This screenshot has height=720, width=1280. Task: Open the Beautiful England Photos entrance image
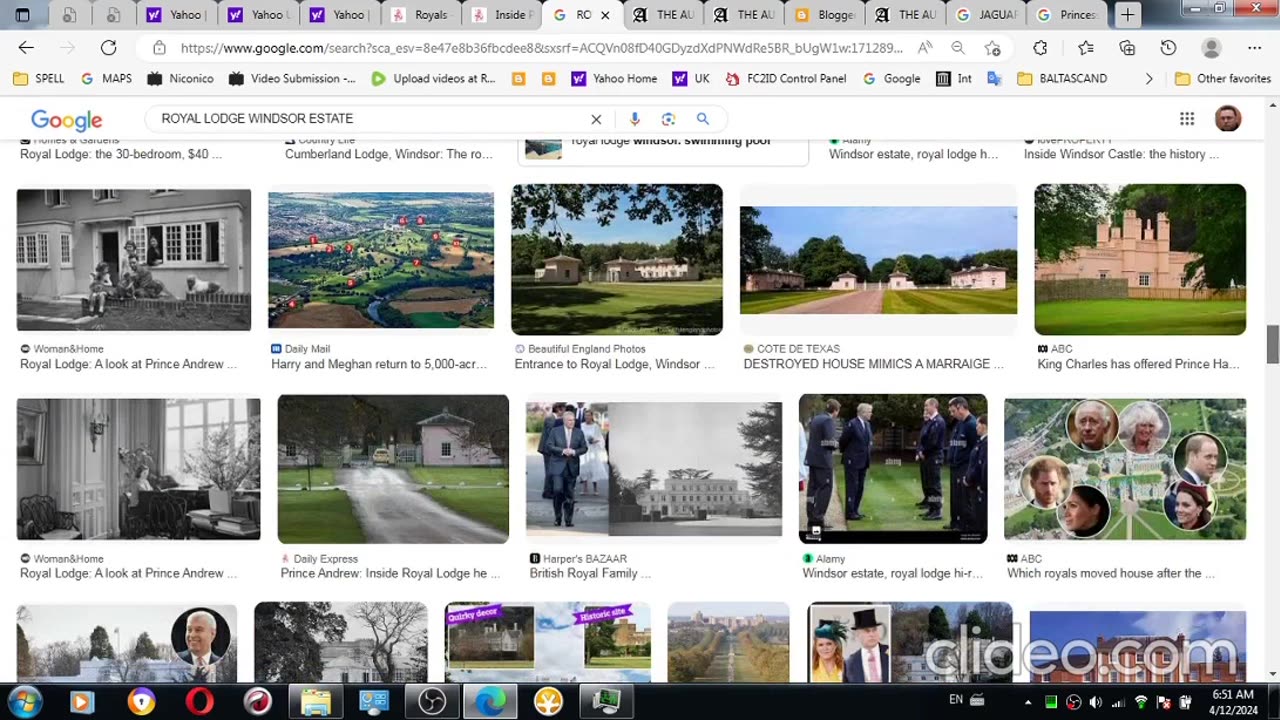617,259
